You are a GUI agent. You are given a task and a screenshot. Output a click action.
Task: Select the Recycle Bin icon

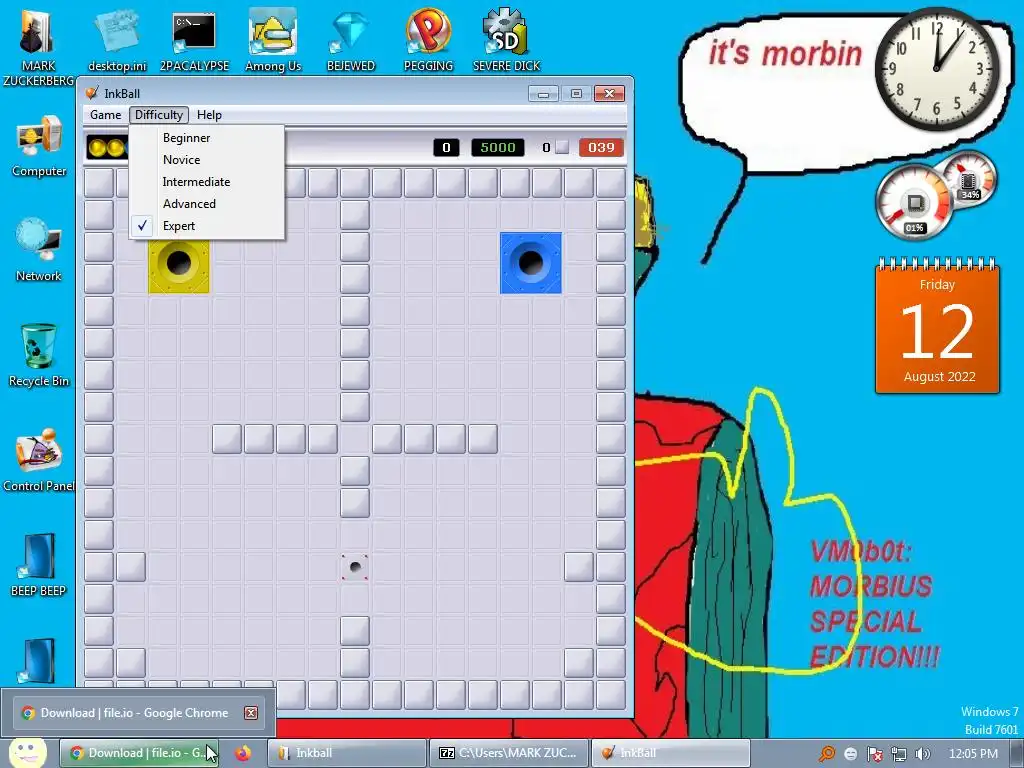(x=39, y=356)
